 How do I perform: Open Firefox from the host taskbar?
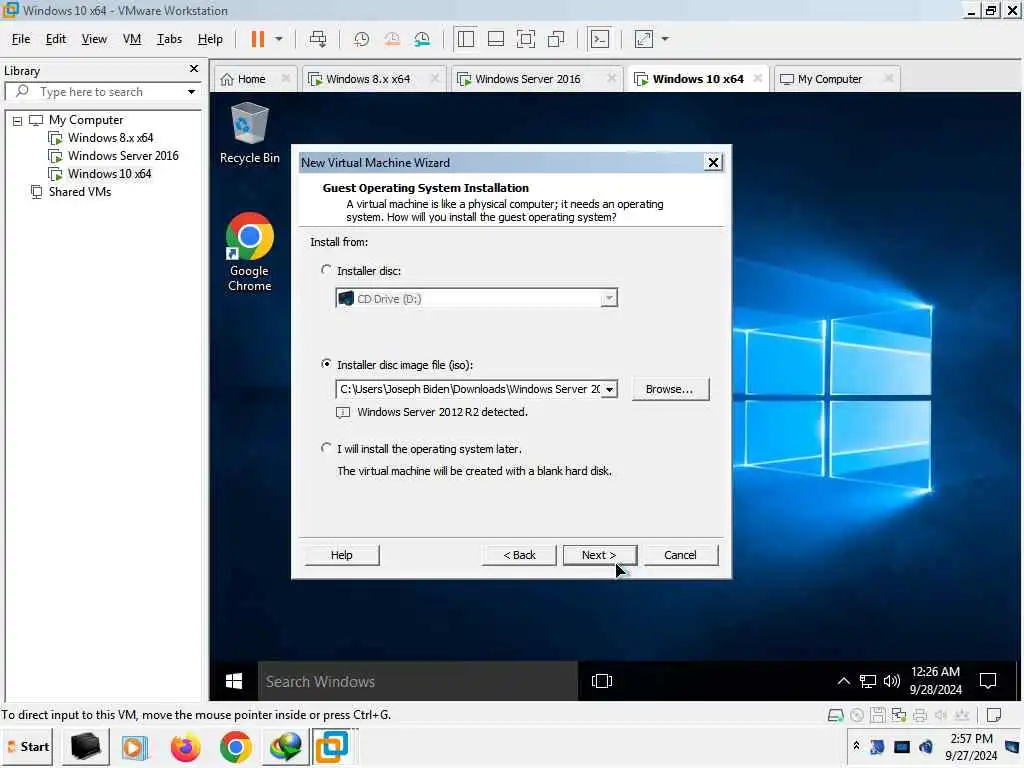point(185,747)
